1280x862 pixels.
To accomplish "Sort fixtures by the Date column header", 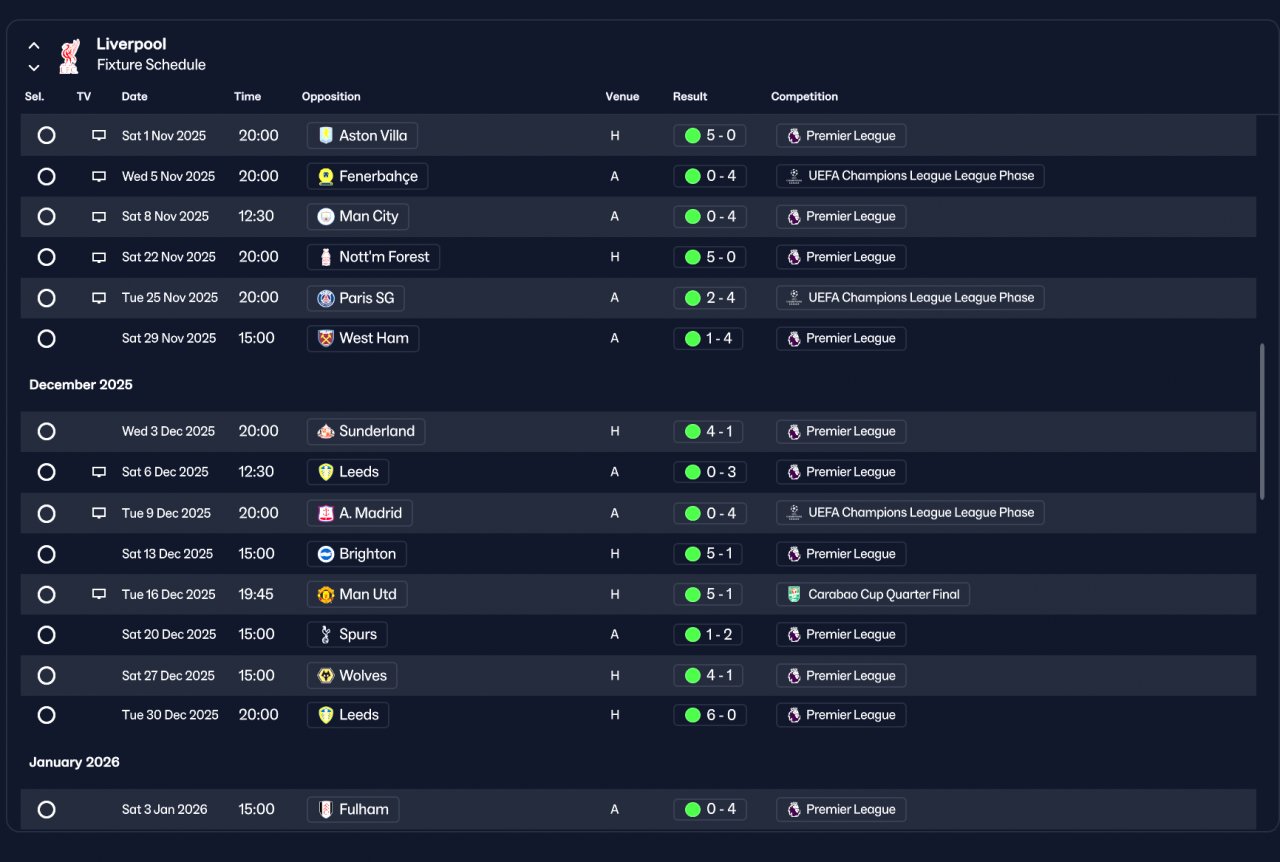I will point(134,97).
